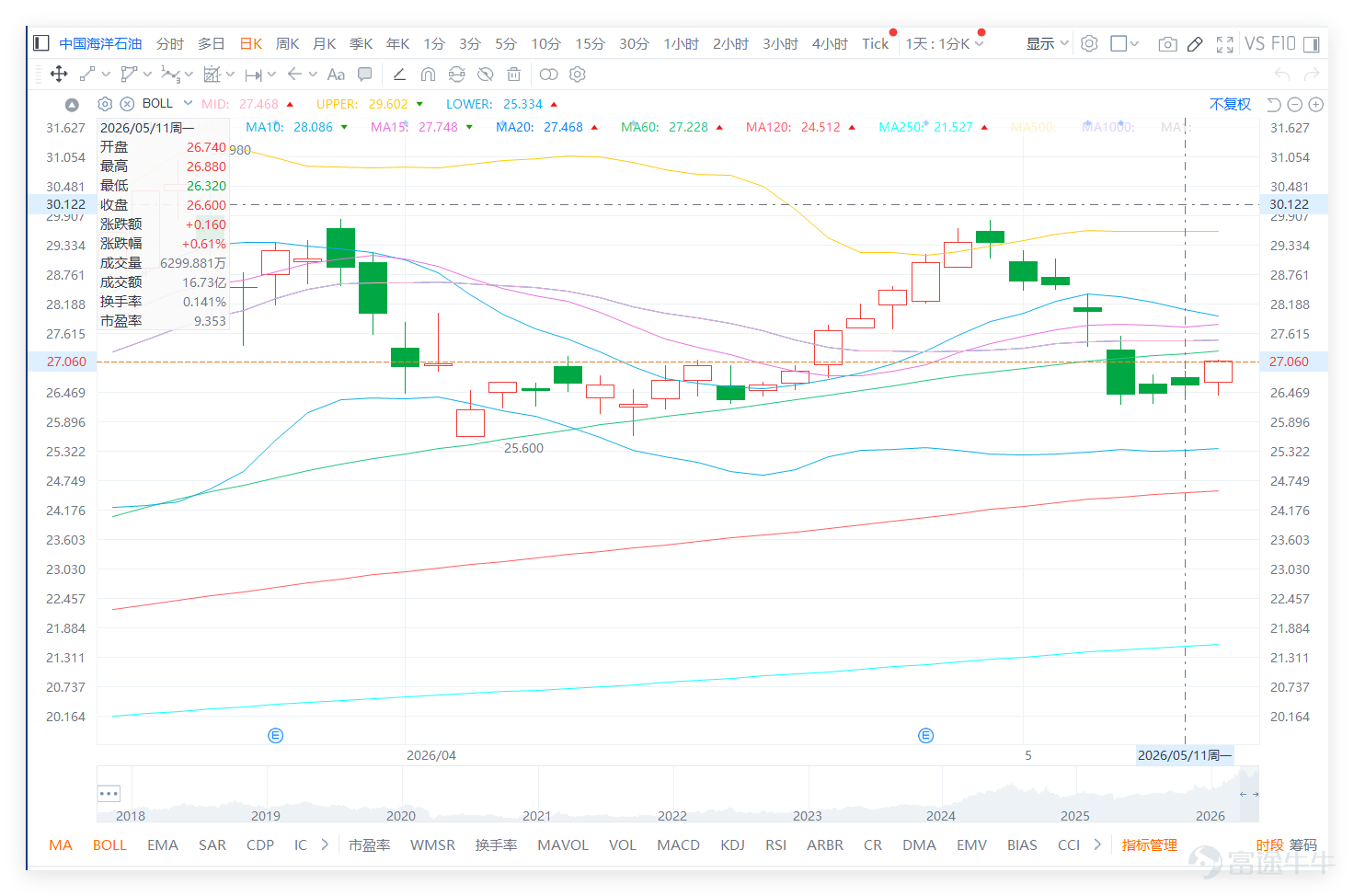Switch to 周K weekly chart tab
The width and height of the screenshot is (1354, 896).
pos(287,43)
